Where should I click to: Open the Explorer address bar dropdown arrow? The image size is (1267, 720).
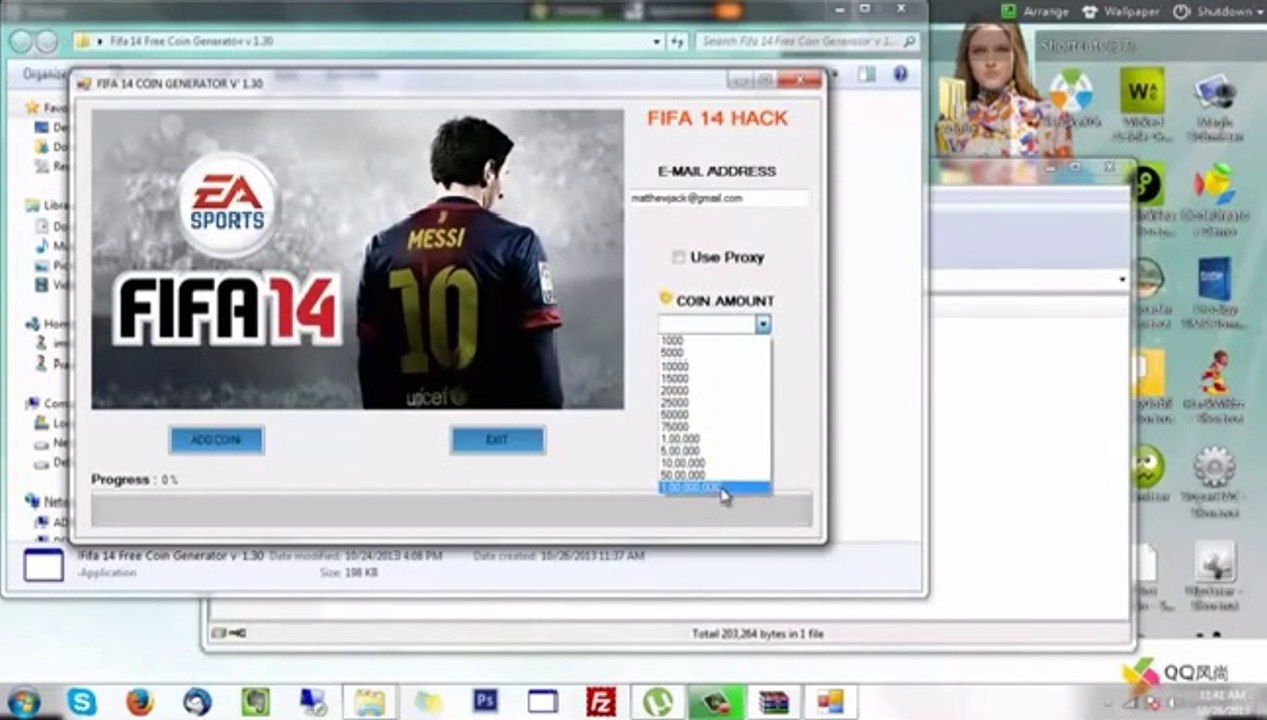tap(657, 41)
